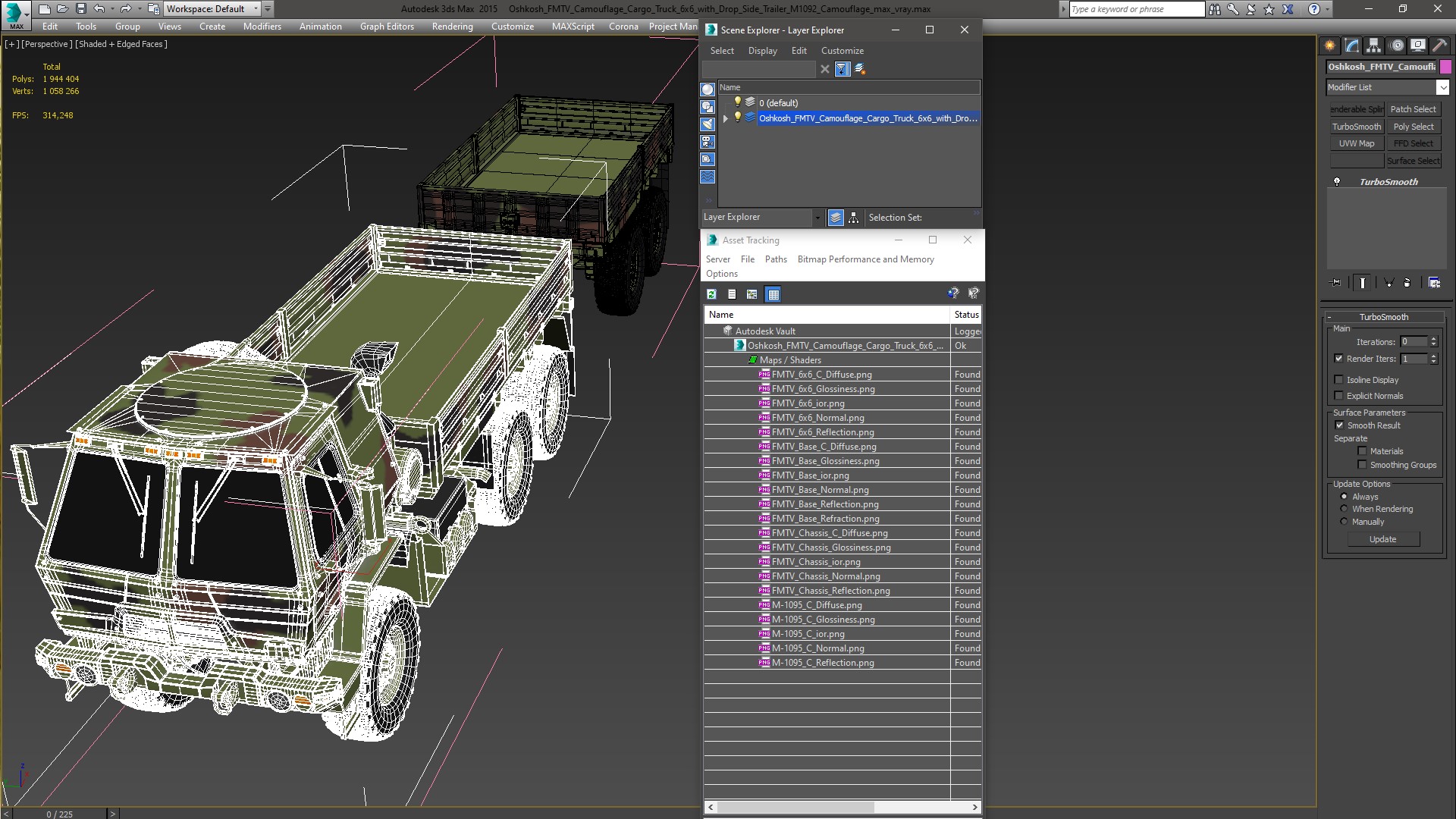Toggle Display Helpers filter in Scene Explorer
Screen dimensions: 1456x819
click(708, 159)
